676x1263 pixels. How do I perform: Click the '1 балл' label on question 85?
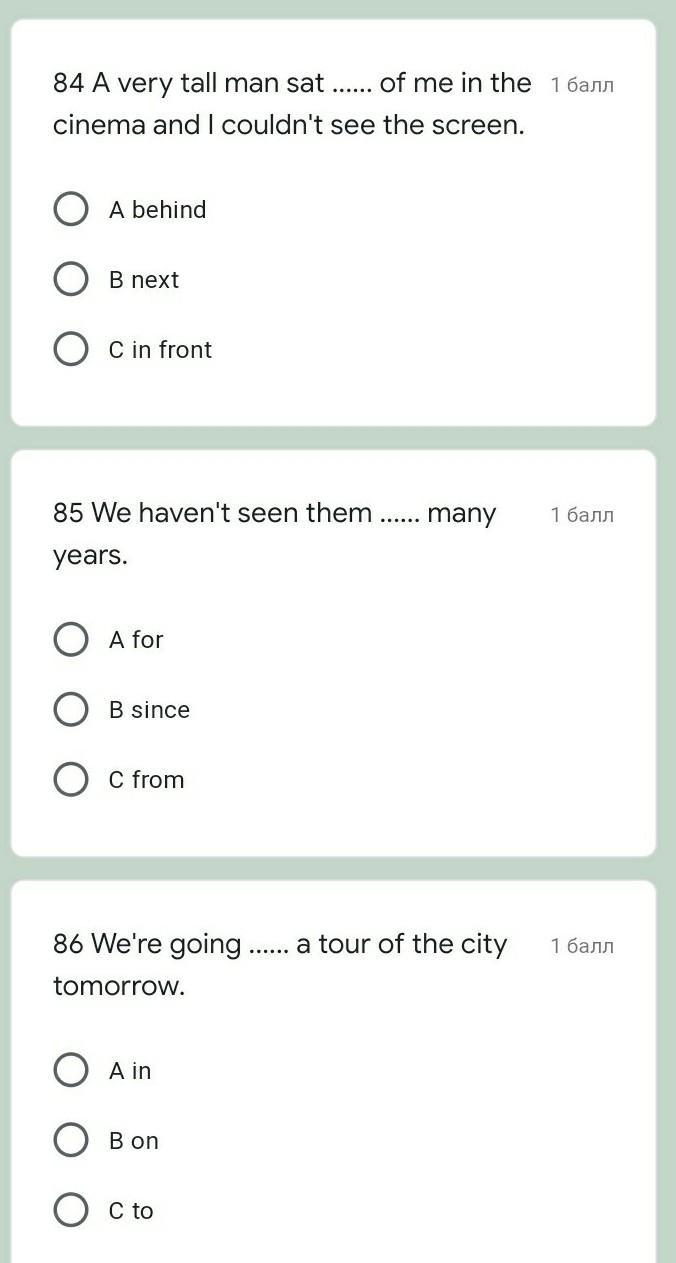pyautogui.click(x=582, y=515)
